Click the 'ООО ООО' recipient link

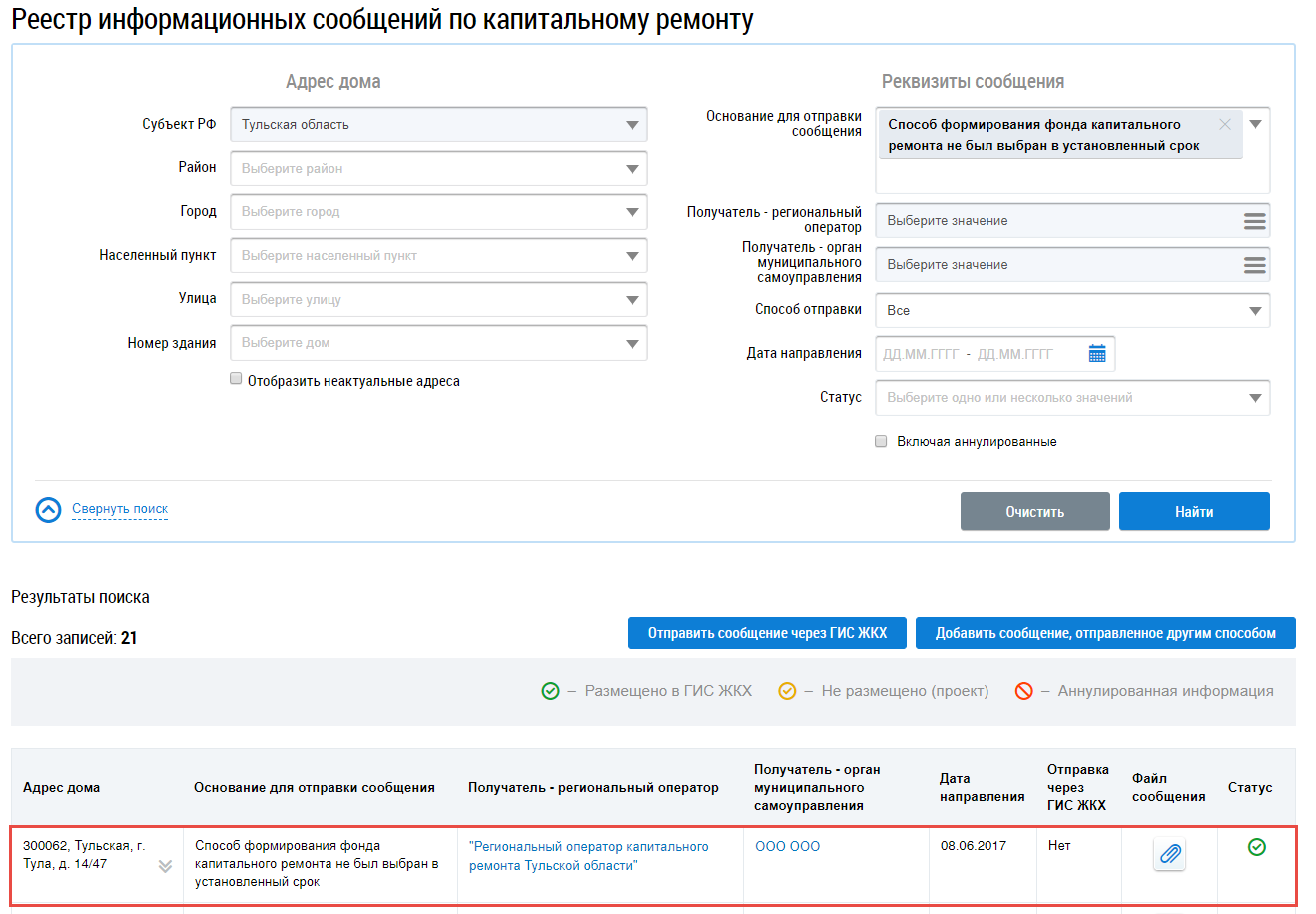coord(787,846)
